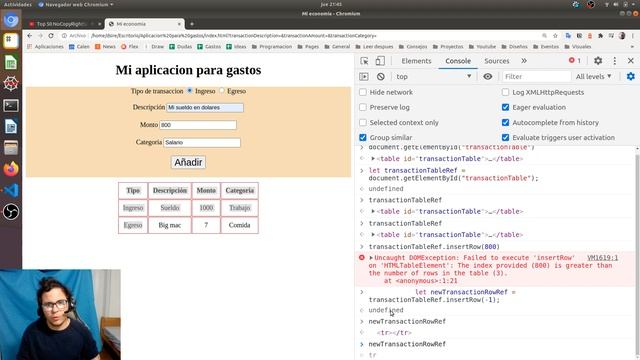640x360 pixels.
Task: Open the VM1619:1 source link
Action: [602, 258]
